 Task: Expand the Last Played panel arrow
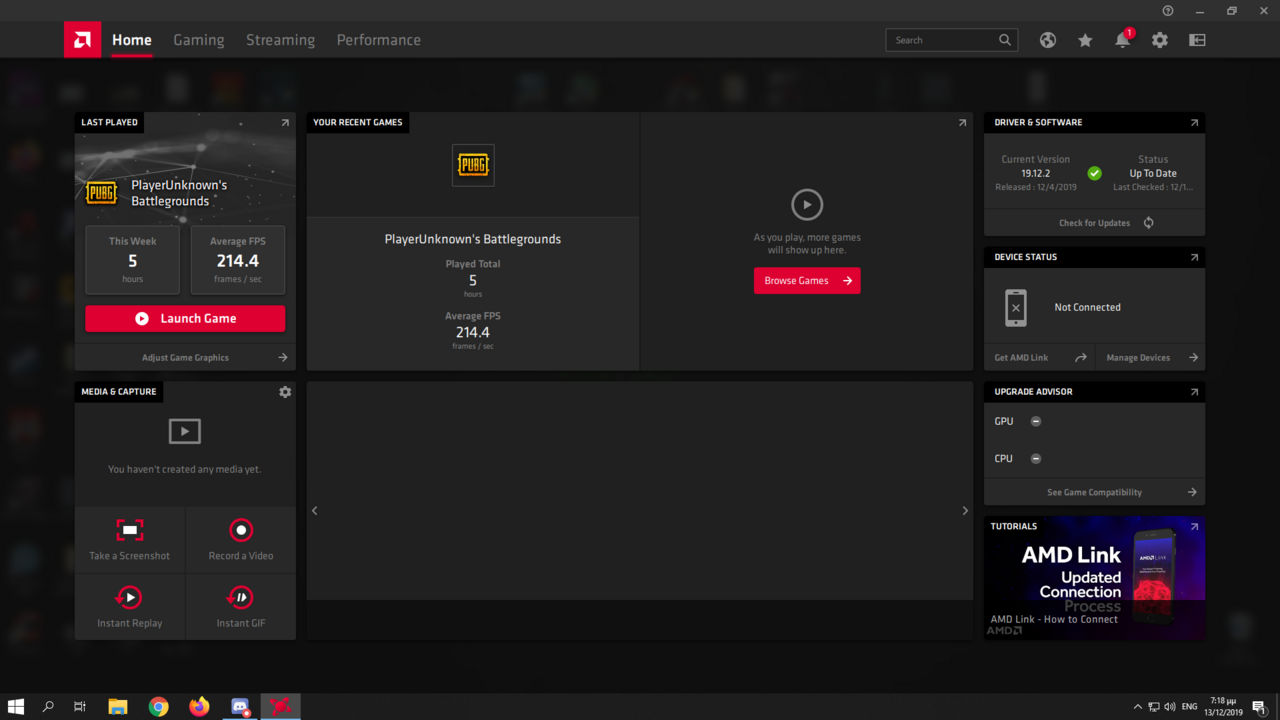point(285,123)
